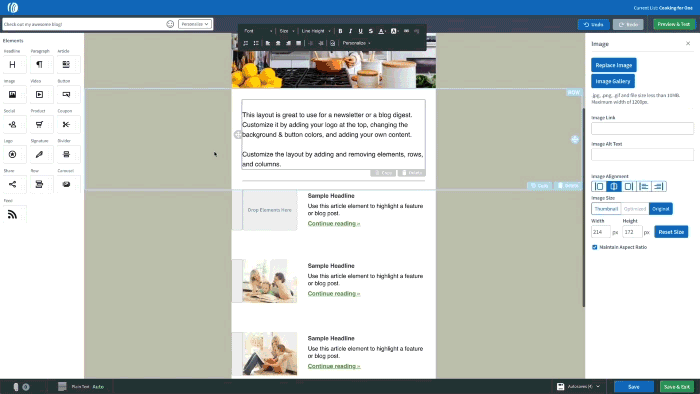Image resolution: width=700 pixels, height=394 pixels.
Task: Select Thumbnail image size option
Action: (x=606, y=209)
